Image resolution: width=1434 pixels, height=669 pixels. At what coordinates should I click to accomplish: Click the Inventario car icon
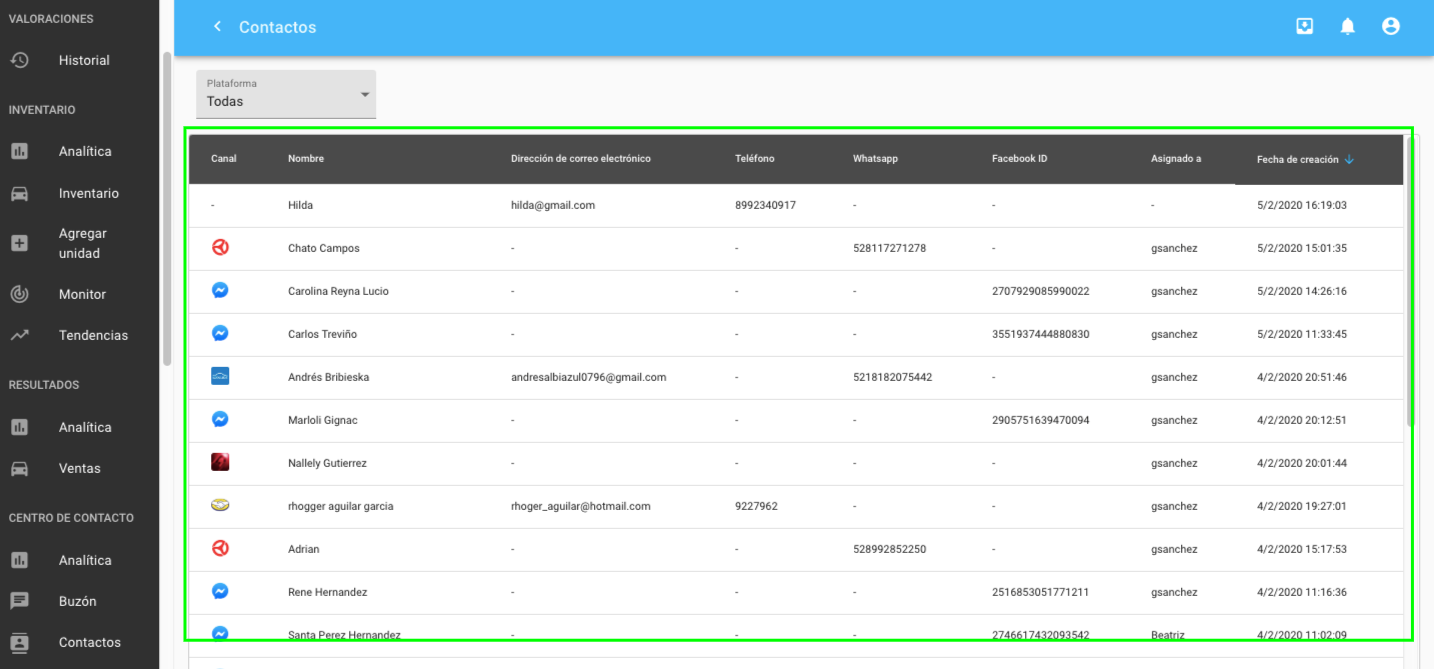click(x=19, y=193)
